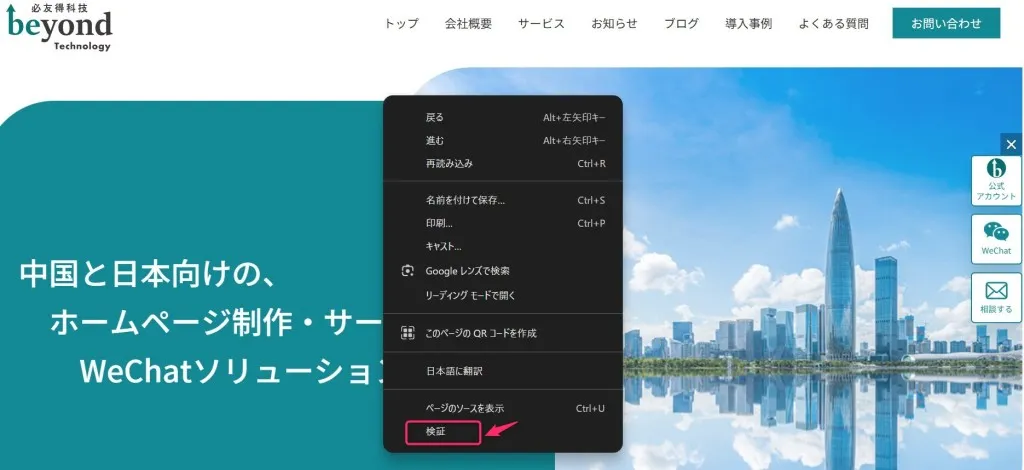Screen dimensions: 1024x470
Task: Go to the サービス navigation link
Action: 541,24
